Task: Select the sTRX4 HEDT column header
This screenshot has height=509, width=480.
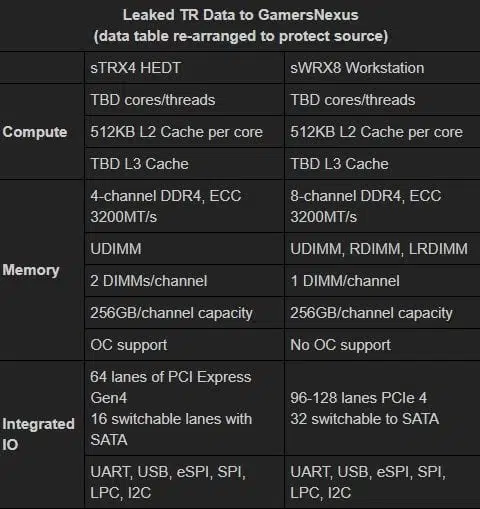Action: [x=184, y=68]
